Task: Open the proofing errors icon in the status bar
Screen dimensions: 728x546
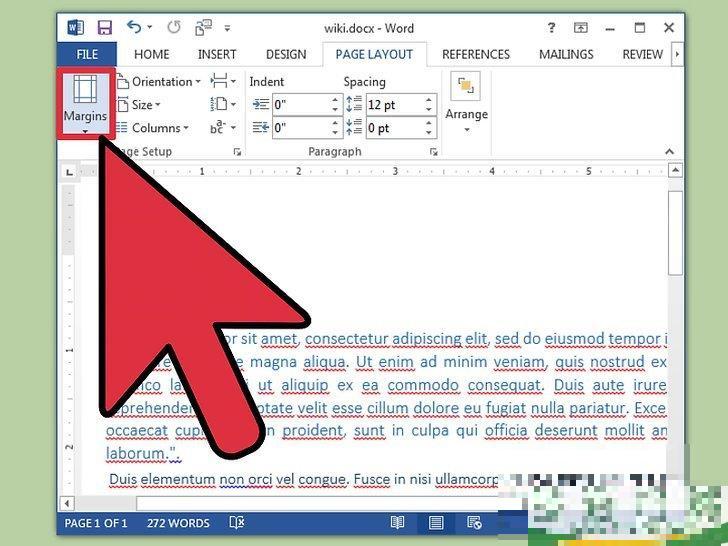Action: click(237, 523)
